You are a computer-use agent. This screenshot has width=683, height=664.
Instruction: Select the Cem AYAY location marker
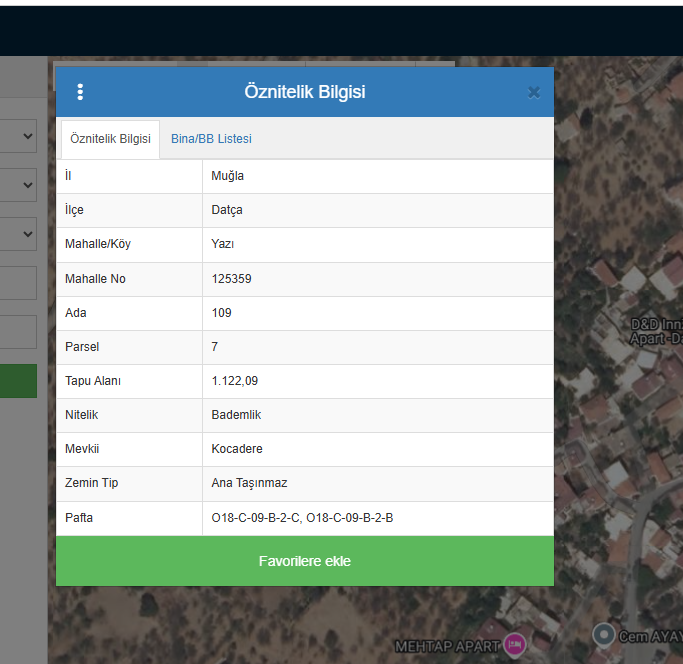(604, 635)
